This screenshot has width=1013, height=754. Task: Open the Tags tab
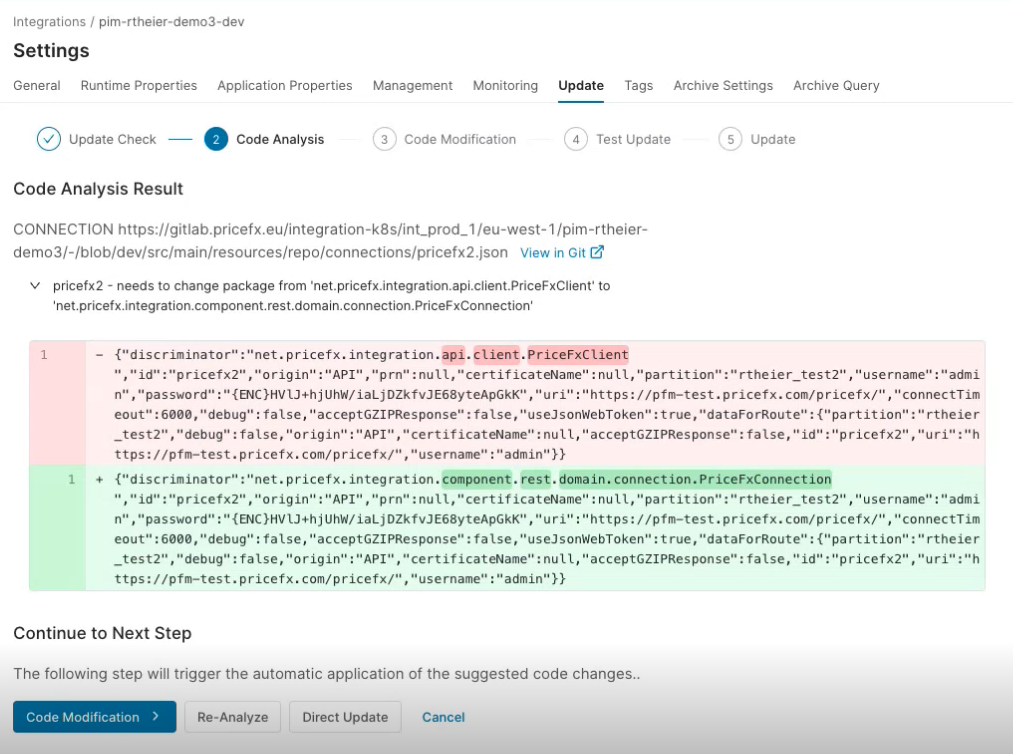639,86
